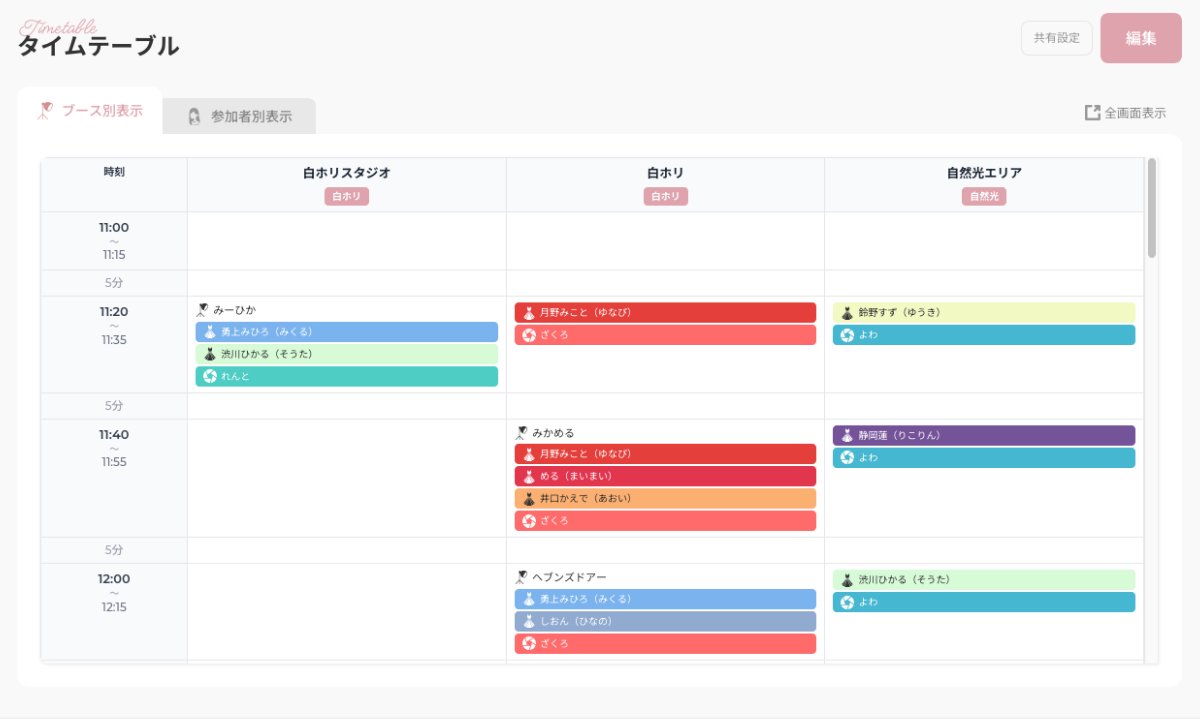The image size is (1200, 720).
Task: Open 共有設定 sharing settings
Action: tap(1056, 38)
